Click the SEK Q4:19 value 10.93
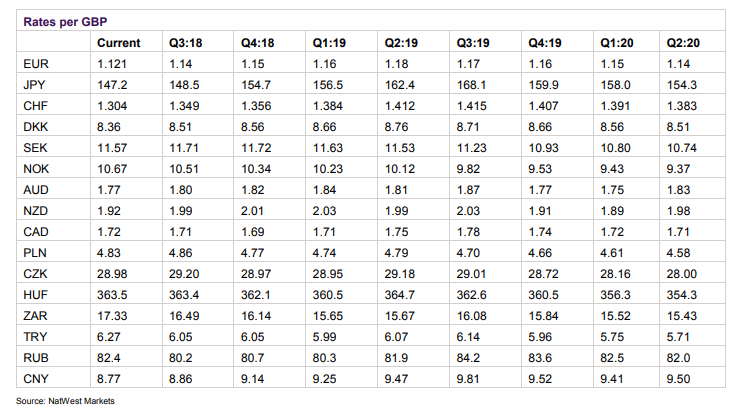This screenshot has width=740, height=410. point(544,147)
